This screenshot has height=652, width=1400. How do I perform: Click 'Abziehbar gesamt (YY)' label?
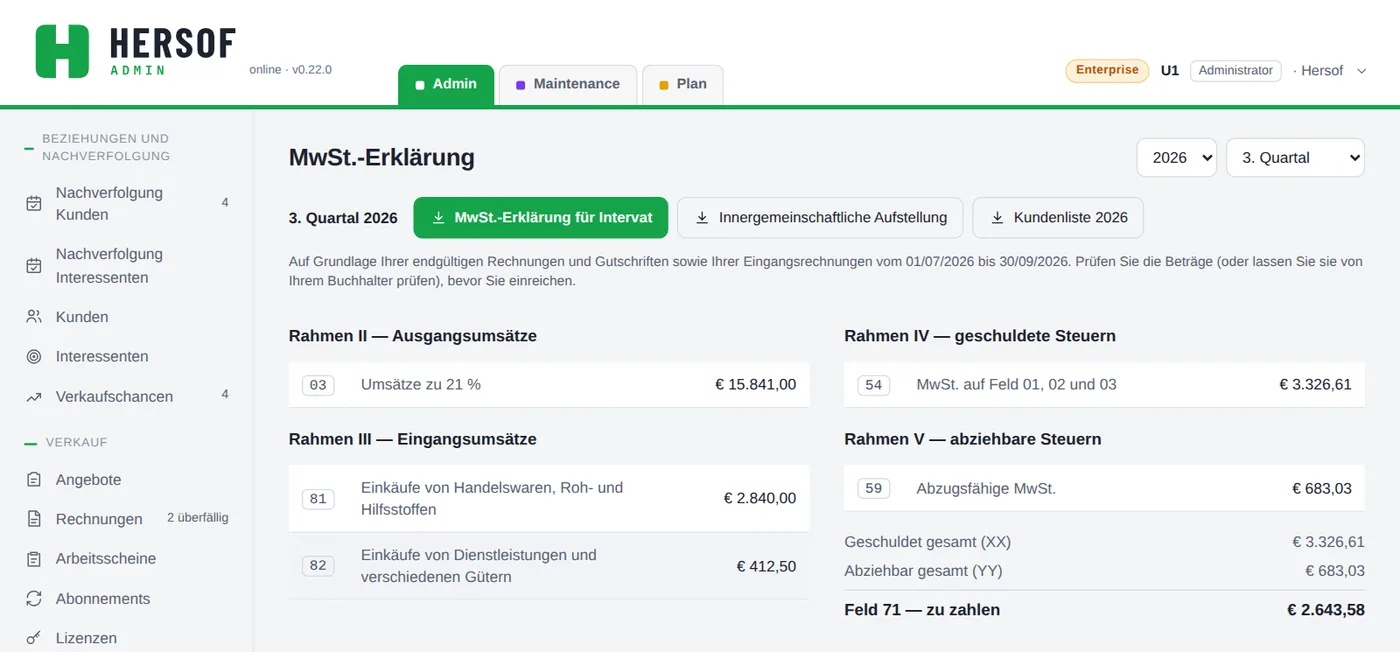click(x=923, y=571)
